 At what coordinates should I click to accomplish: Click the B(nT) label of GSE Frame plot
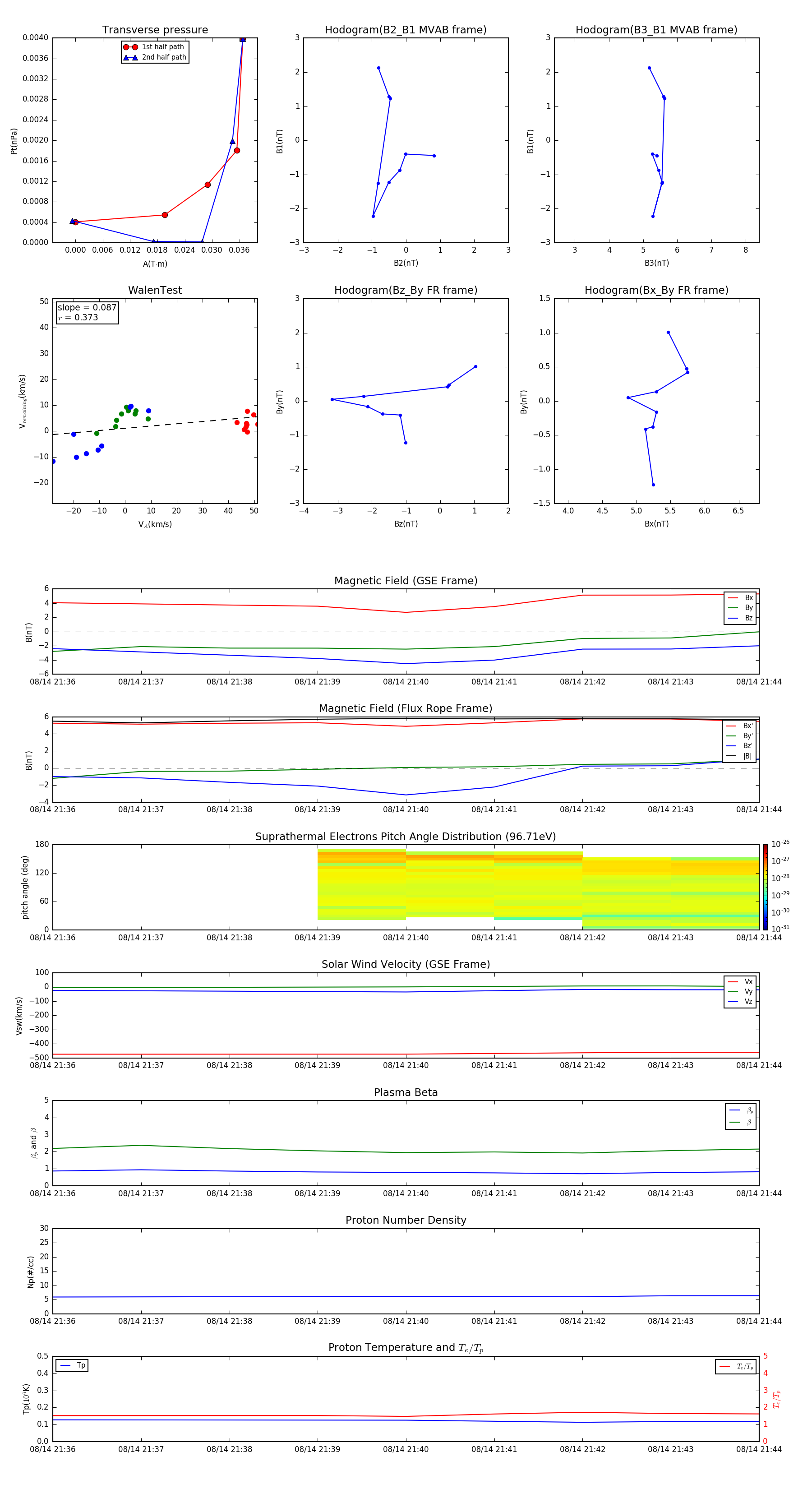(x=29, y=632)
